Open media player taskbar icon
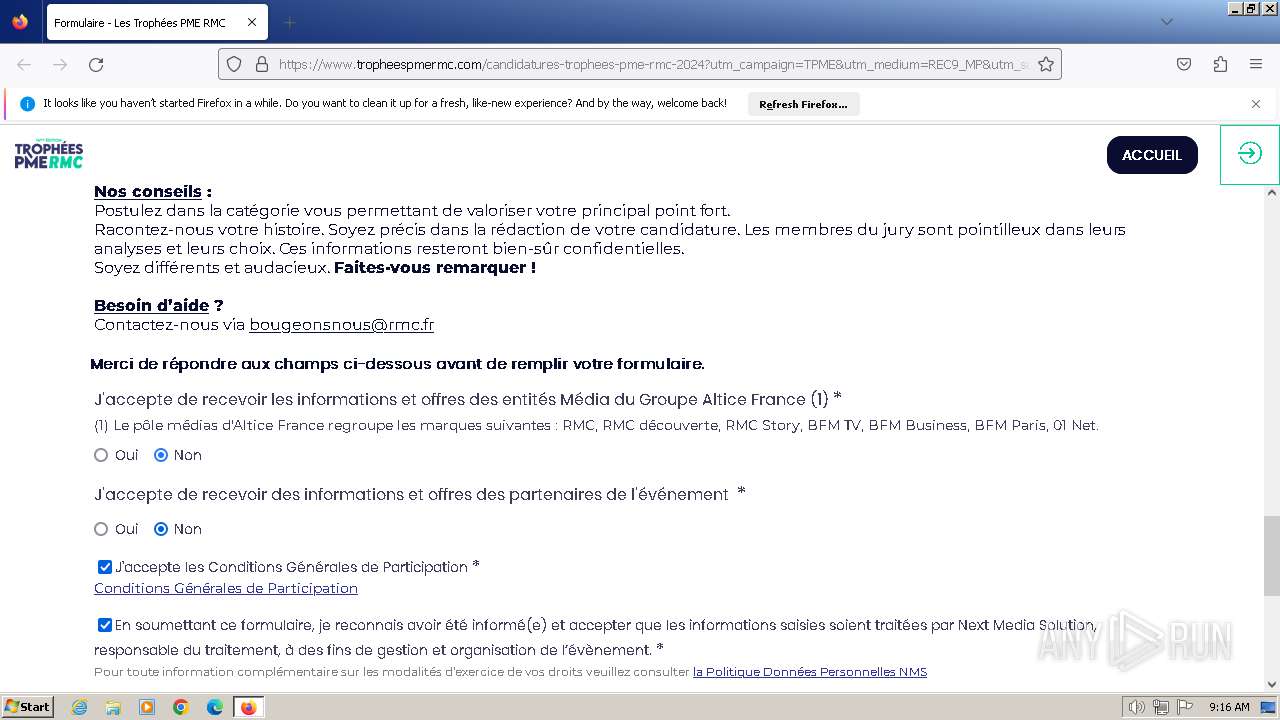 click(147, 707)
